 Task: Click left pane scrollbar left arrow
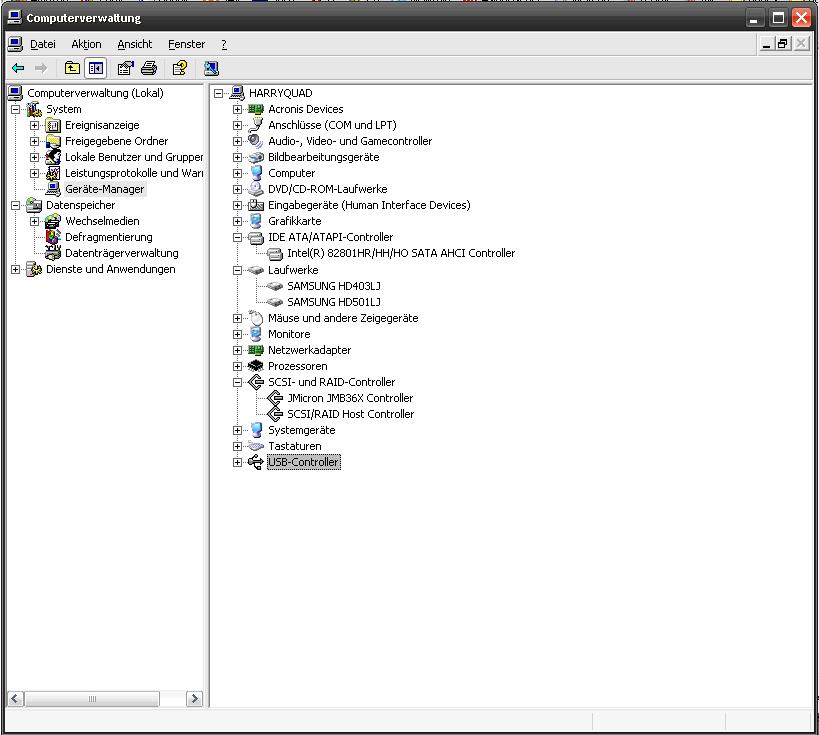16,698
